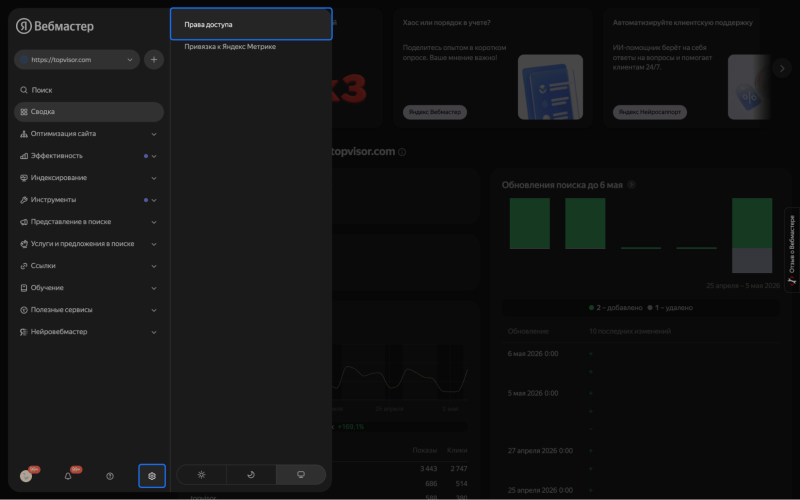Click the Обучение book icon

[23, 287]
